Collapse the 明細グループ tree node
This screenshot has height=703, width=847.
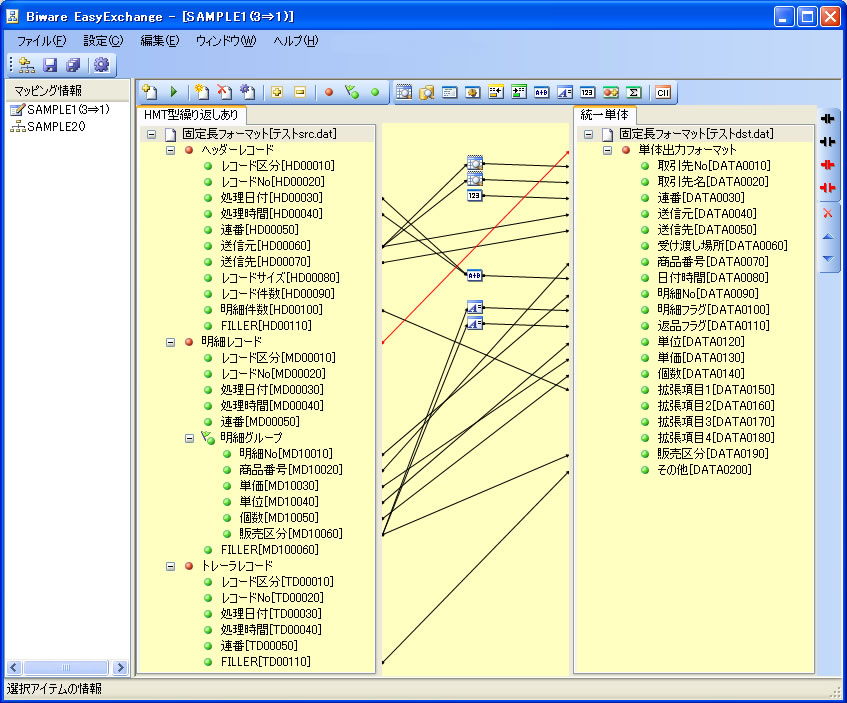click(x=191, y=438)
